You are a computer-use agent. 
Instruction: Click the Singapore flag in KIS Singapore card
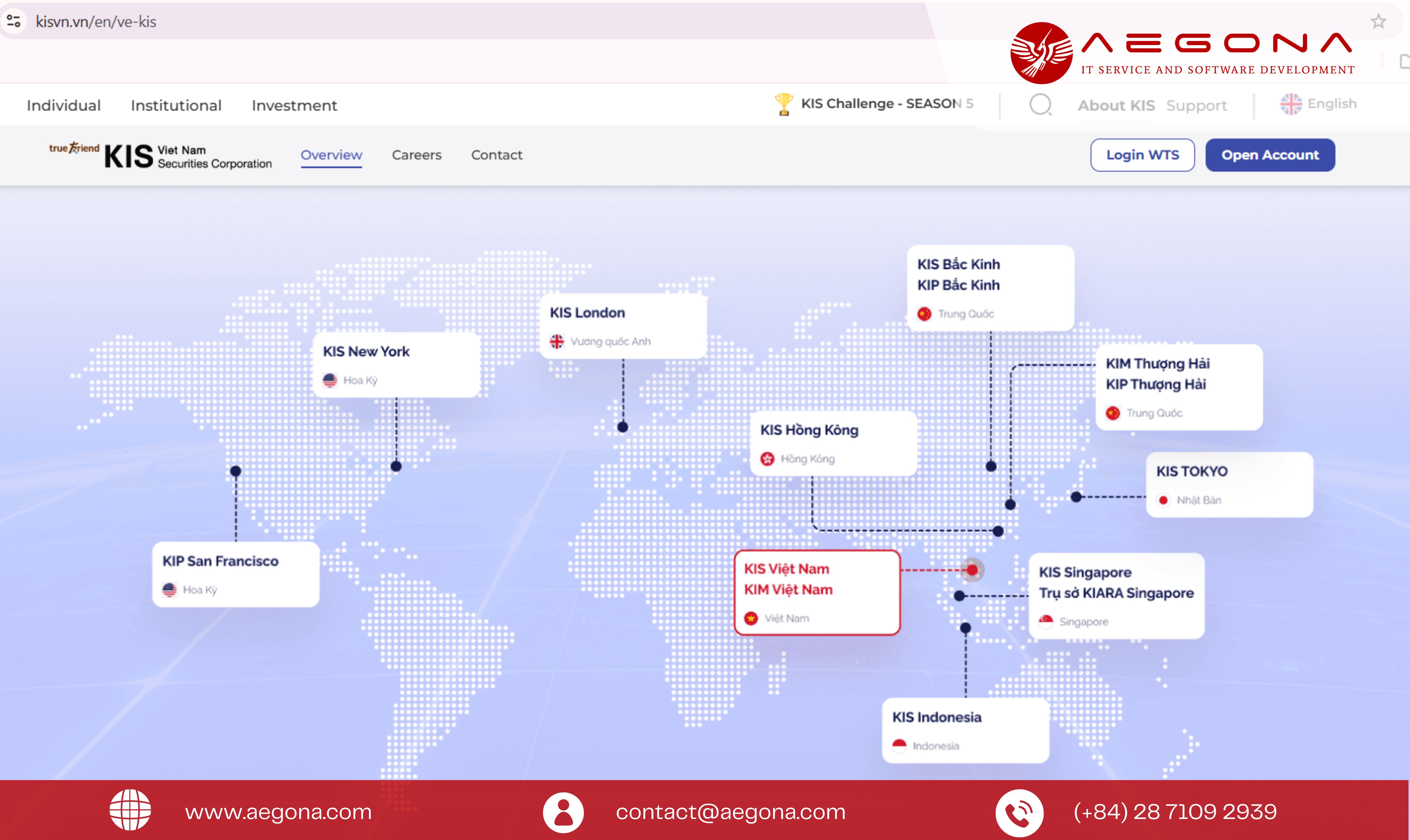click(1046, 622)
